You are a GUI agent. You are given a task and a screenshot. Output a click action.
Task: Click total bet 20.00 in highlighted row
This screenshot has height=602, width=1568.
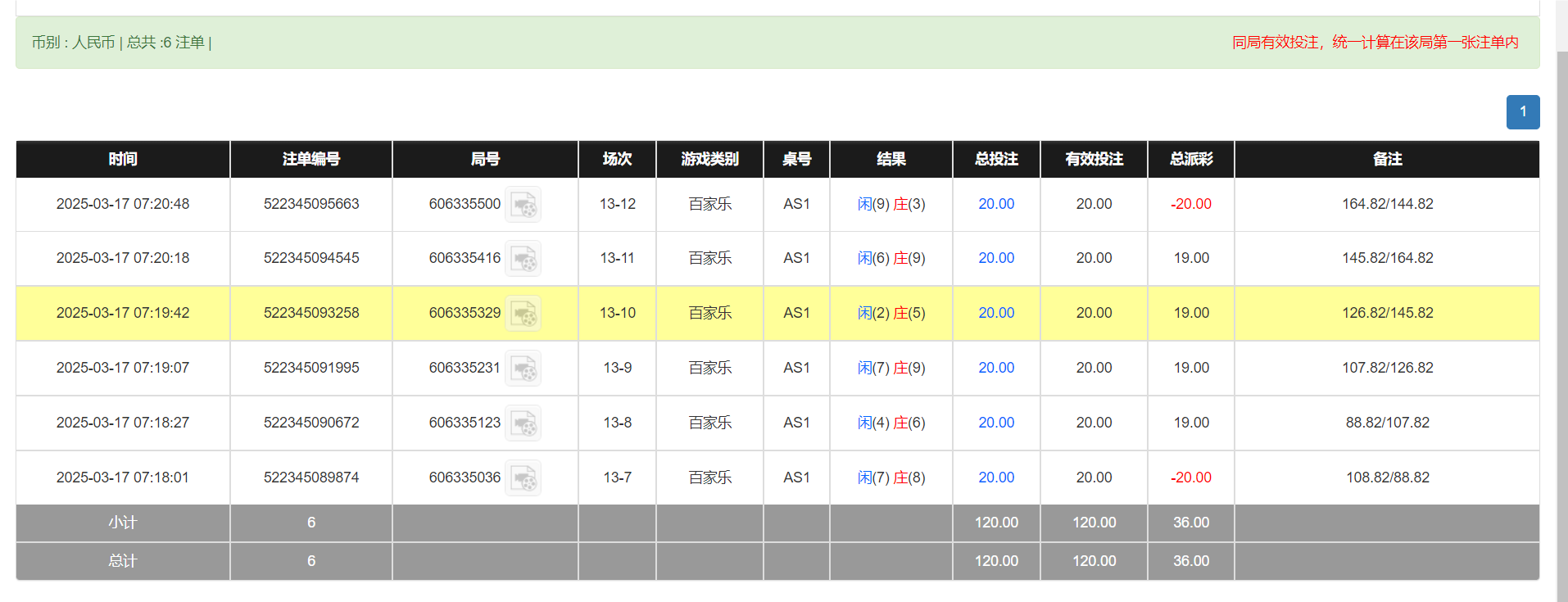[x=995, y=313]
